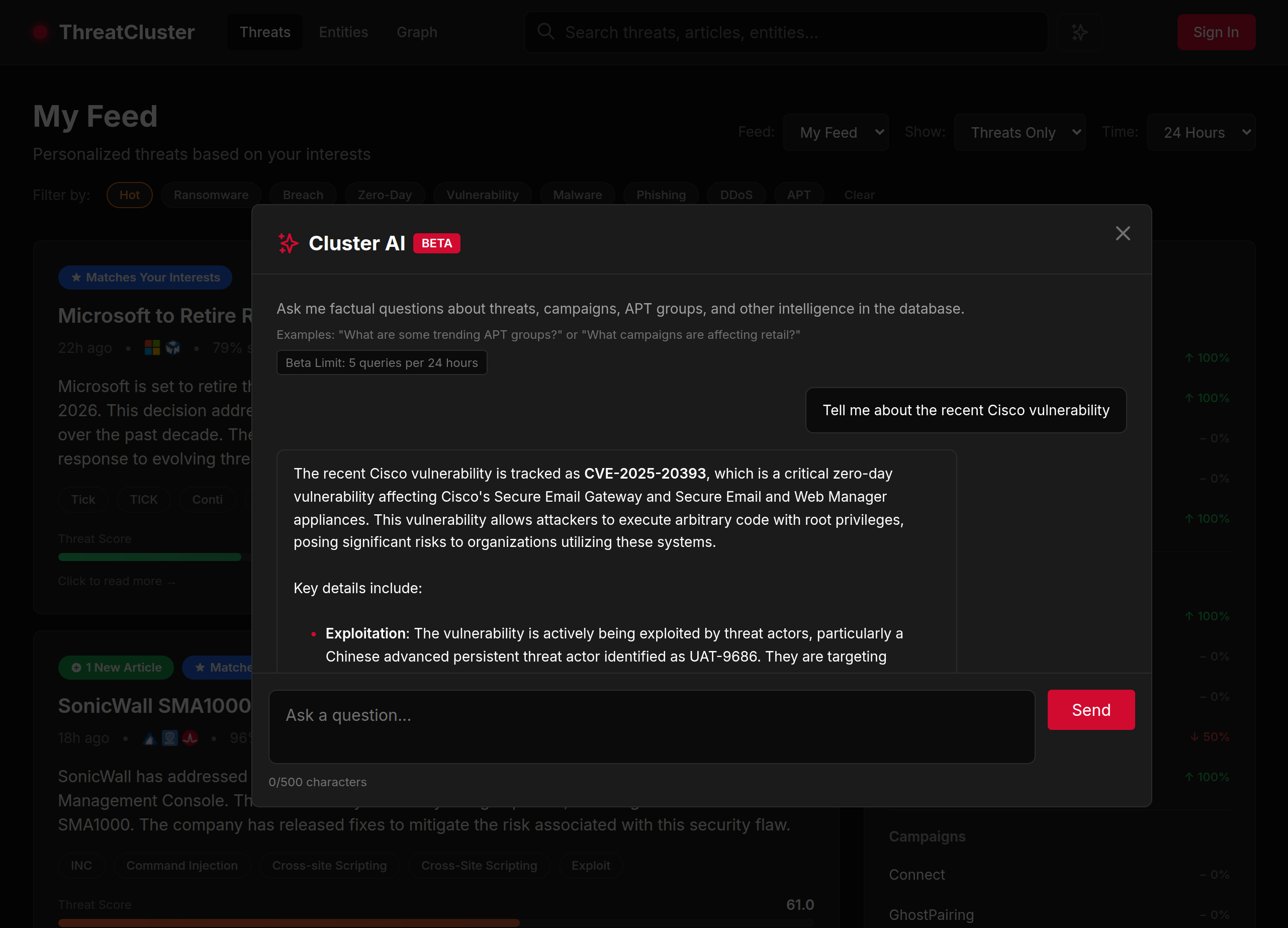Click the sparkle AI icon beside the search bar
Screen dimensions: 1288x928
(x=1079, y=32)
